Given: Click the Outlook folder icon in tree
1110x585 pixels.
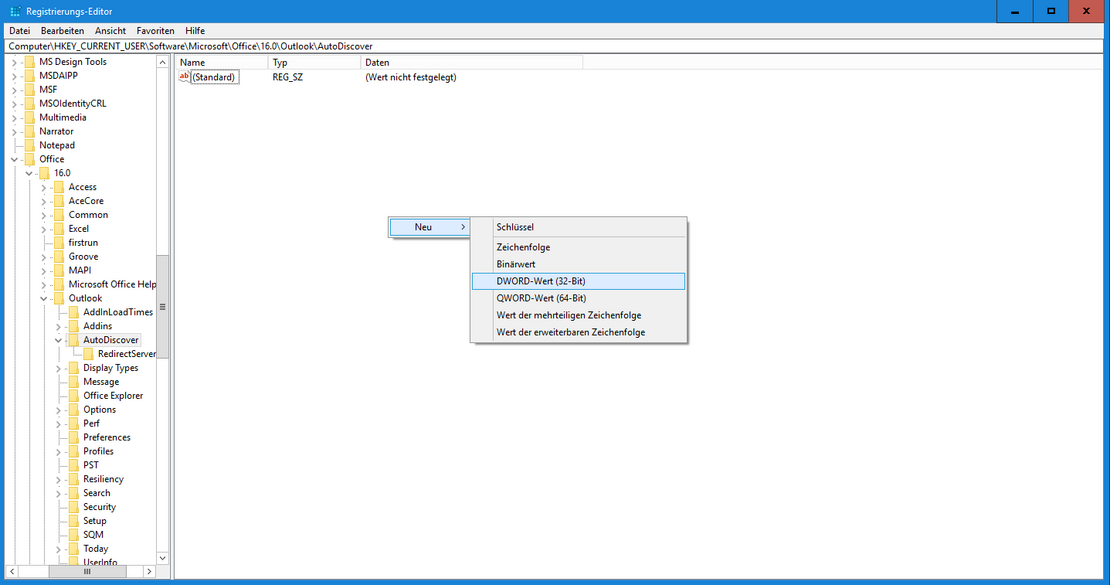Looking at the screenshot, I should tap(59, 298).
